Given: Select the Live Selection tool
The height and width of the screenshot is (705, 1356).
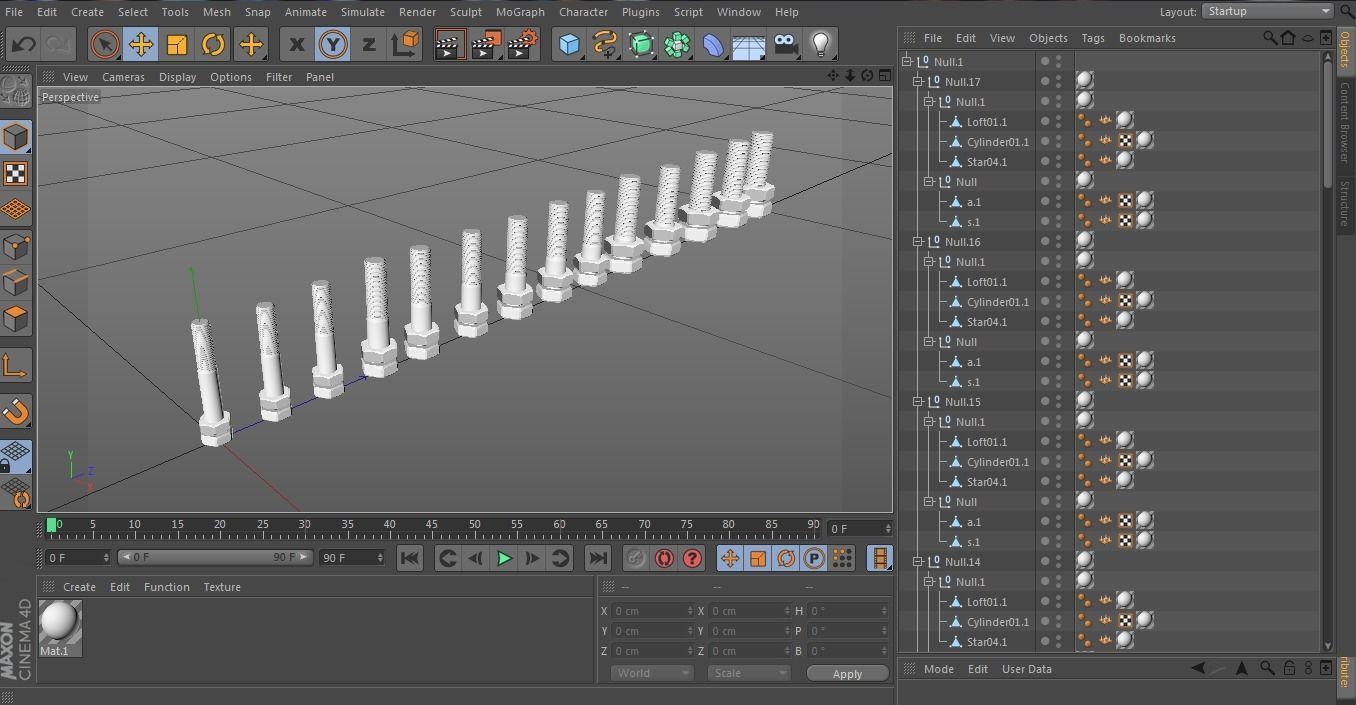Looking at the screenshot, I should [x=104, y=44].
